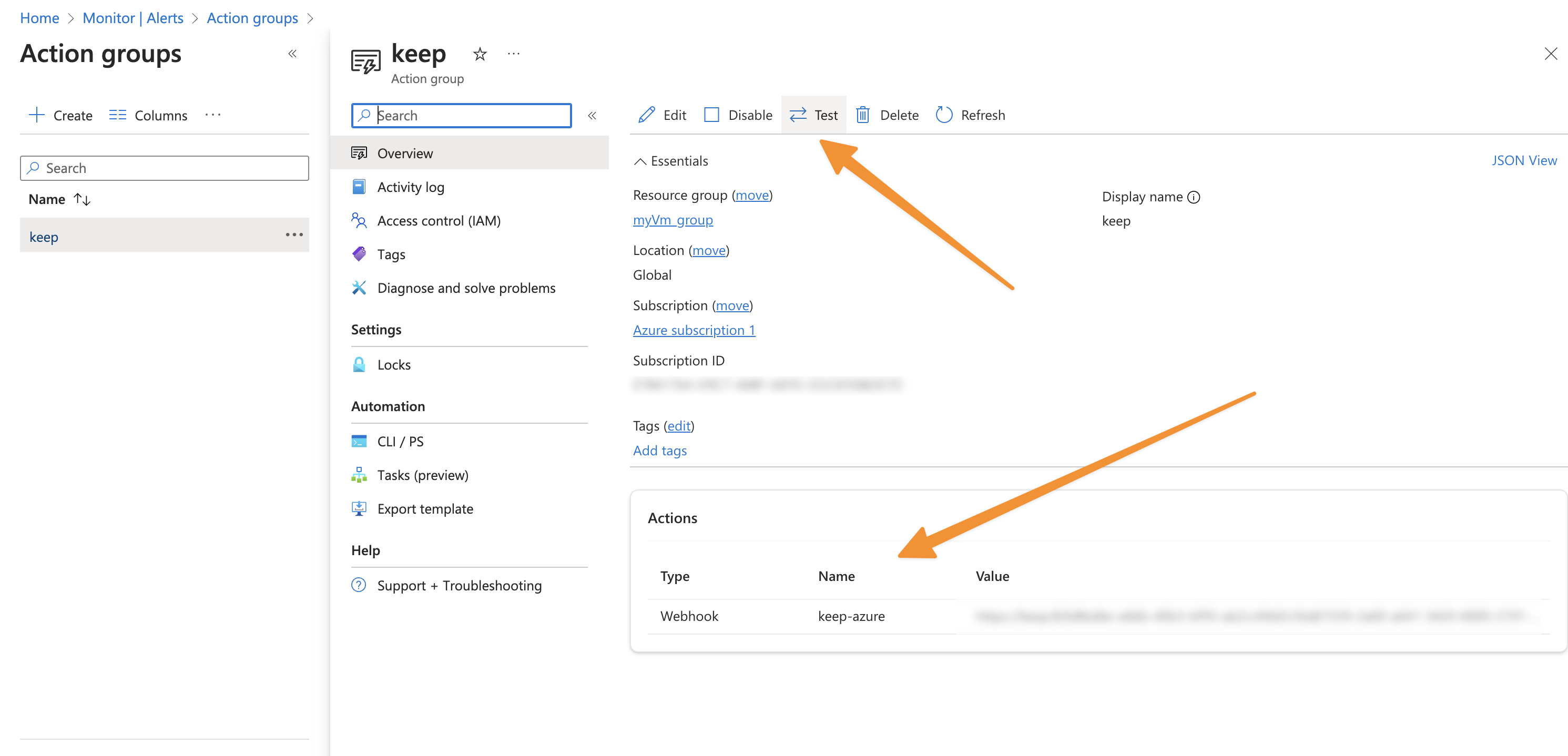The image size is (1568, 756).
Task: Click the Disable action group button
Action: coord(738,115)
